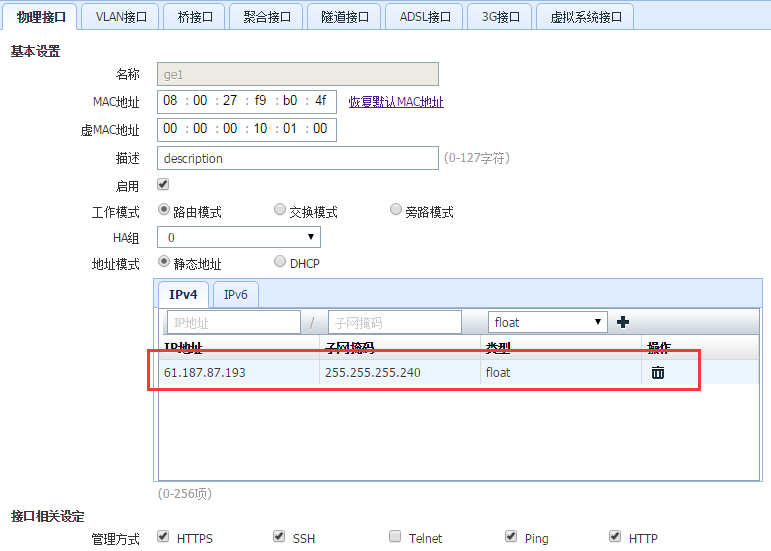Click the 类型 column header
Viewport: 771px width, 551px height.
point(561,348)
